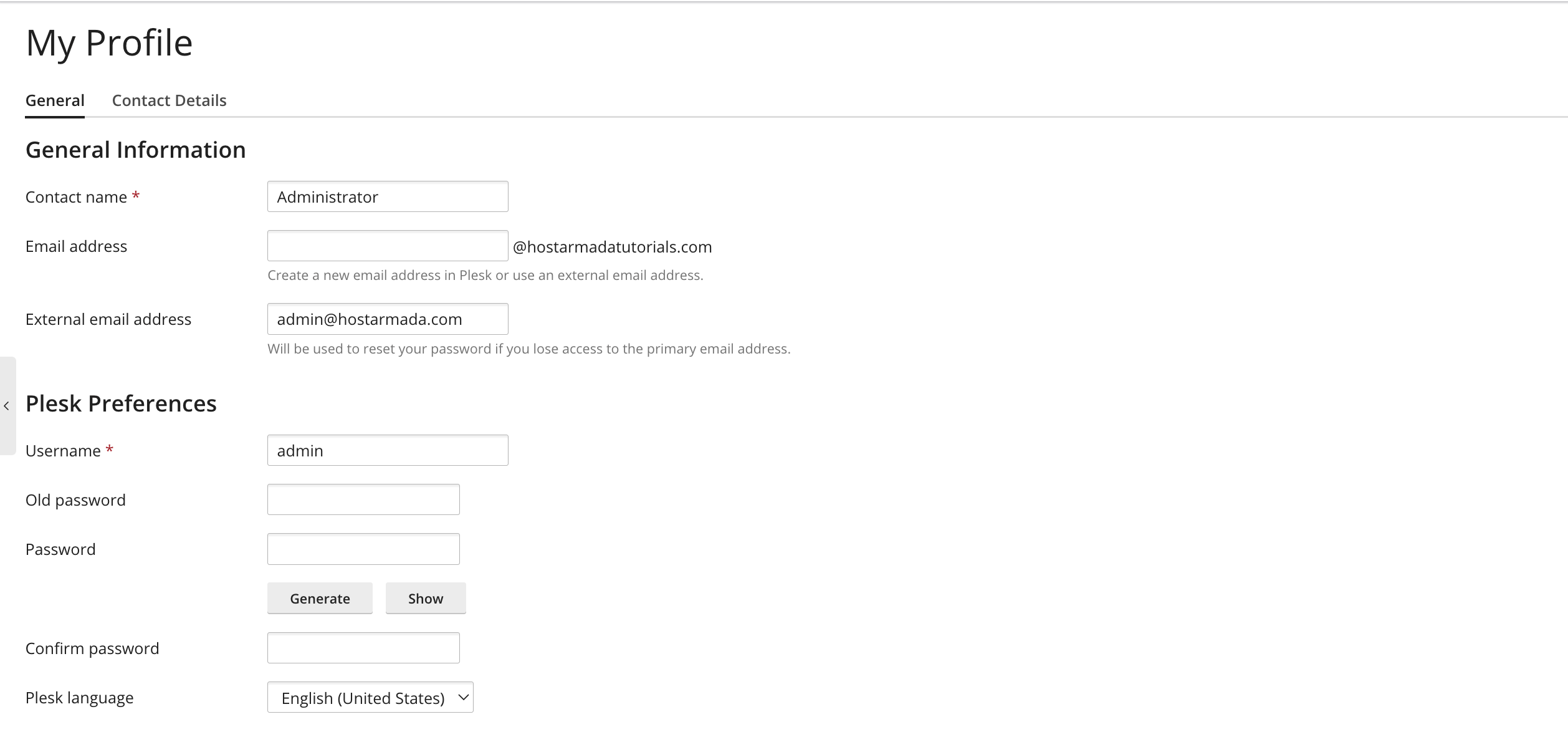
Task: Click the 'Create a new email address' hint
Action: click(x=485, y=275)
